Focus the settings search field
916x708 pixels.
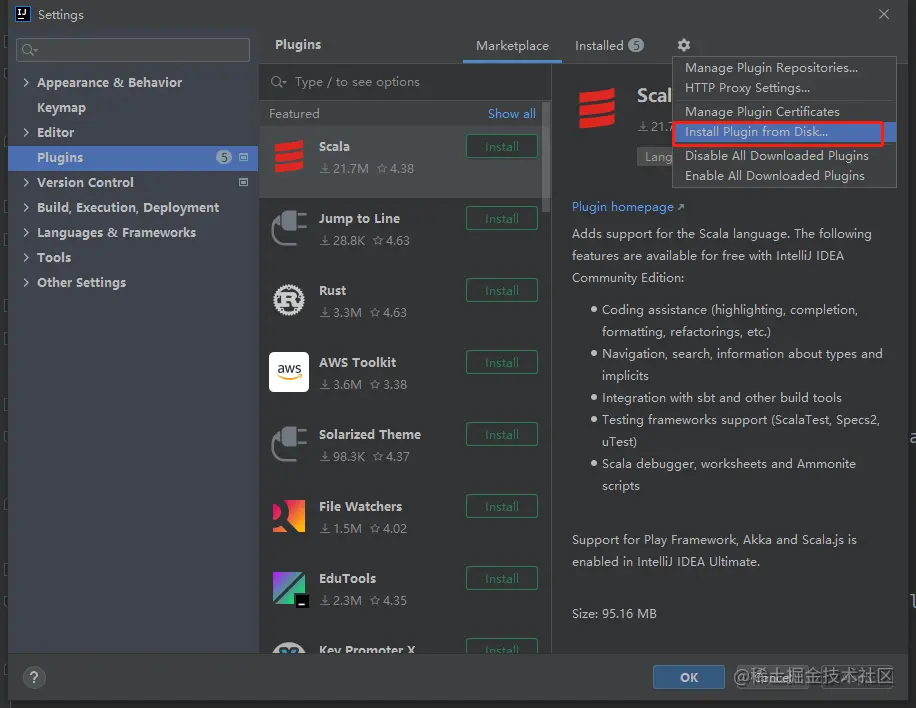133,50
